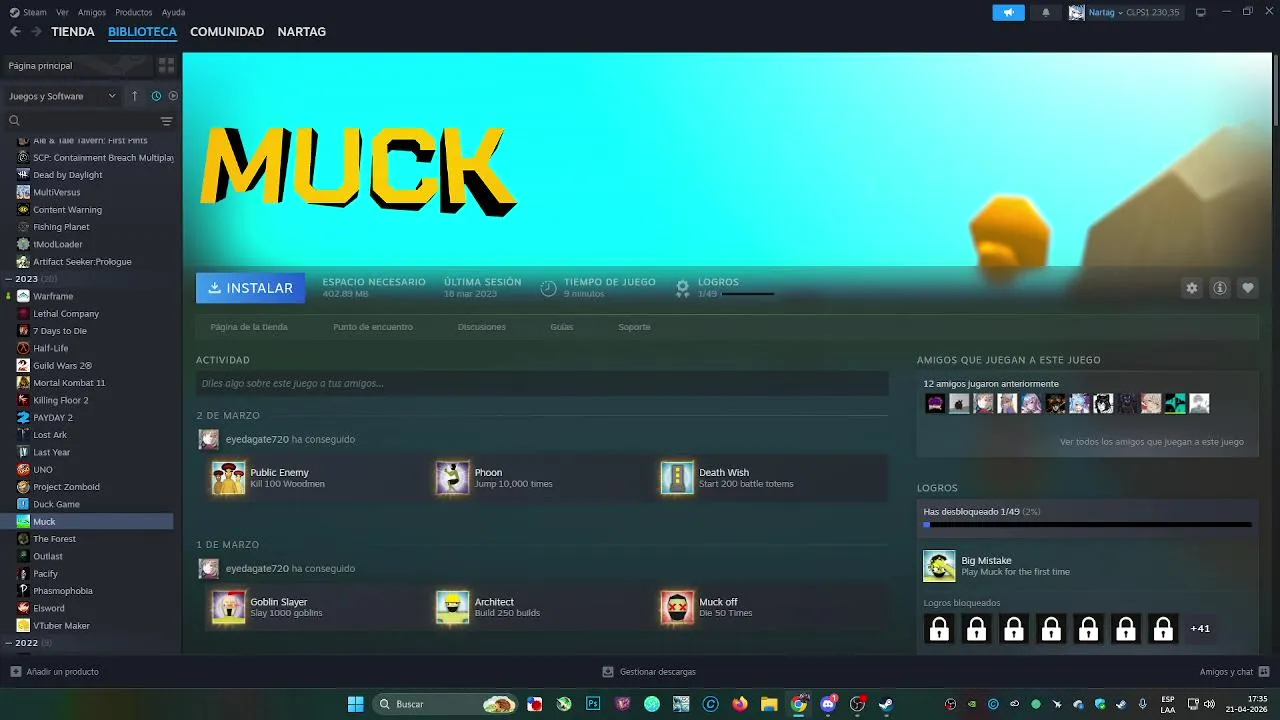The height and width of the screenshot is (720, 1280).
Task: Sort library by the up arrow icon
Action: pos(135,96)
